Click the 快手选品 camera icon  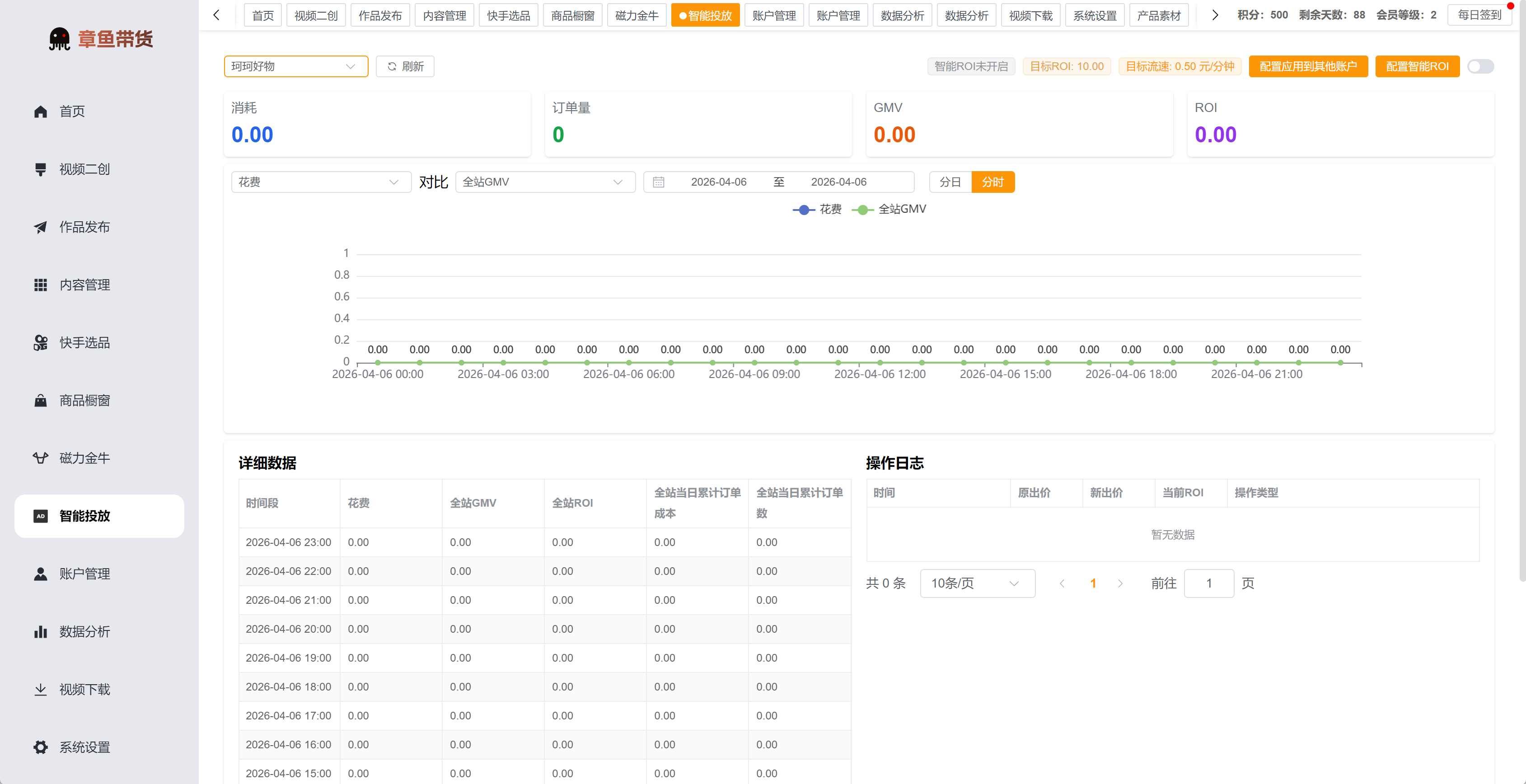(x=40, y=343)
